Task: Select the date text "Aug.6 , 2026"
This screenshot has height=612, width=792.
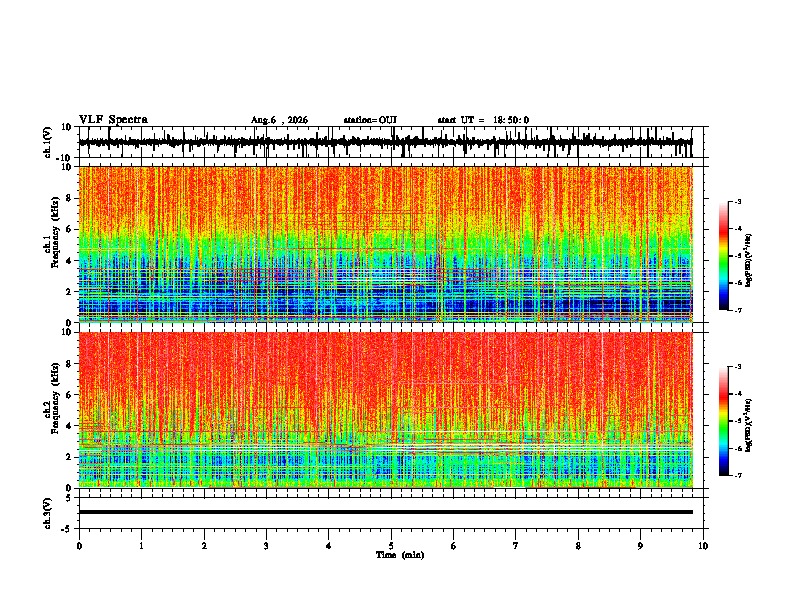Action: (x=279, y=120)
